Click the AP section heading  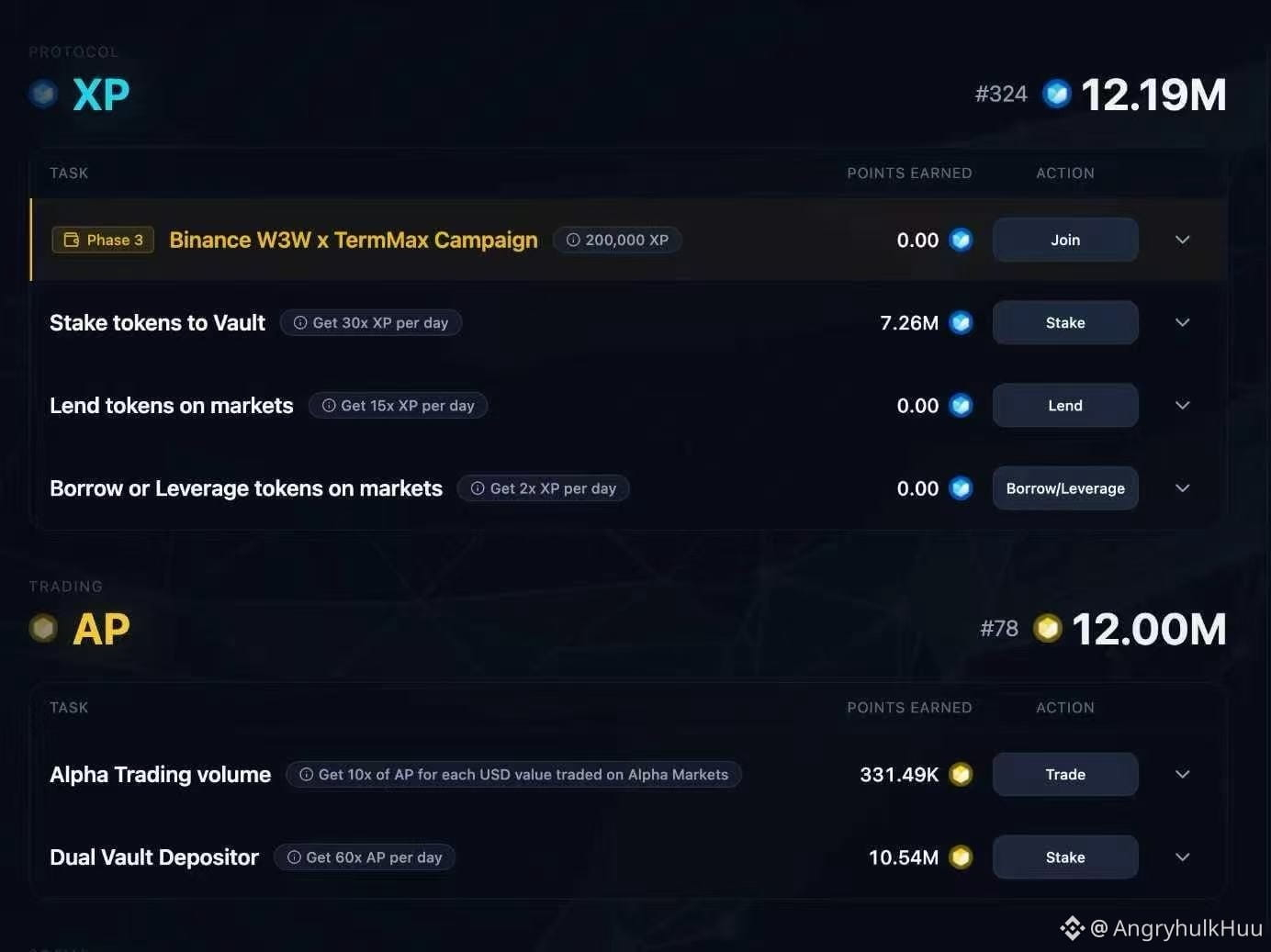coord(101,629)
